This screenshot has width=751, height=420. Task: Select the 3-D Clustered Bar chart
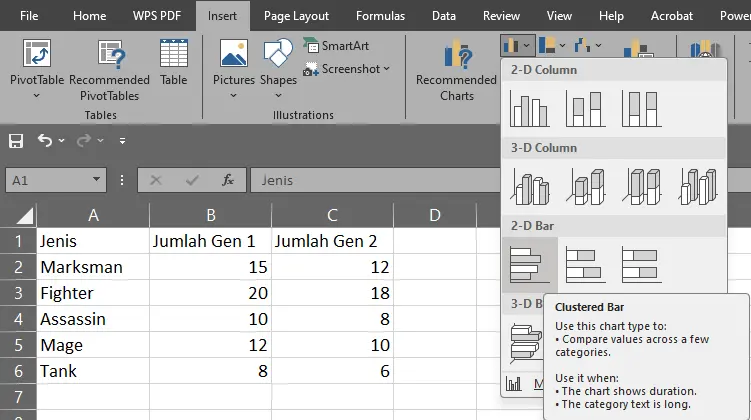click(526, 343)
